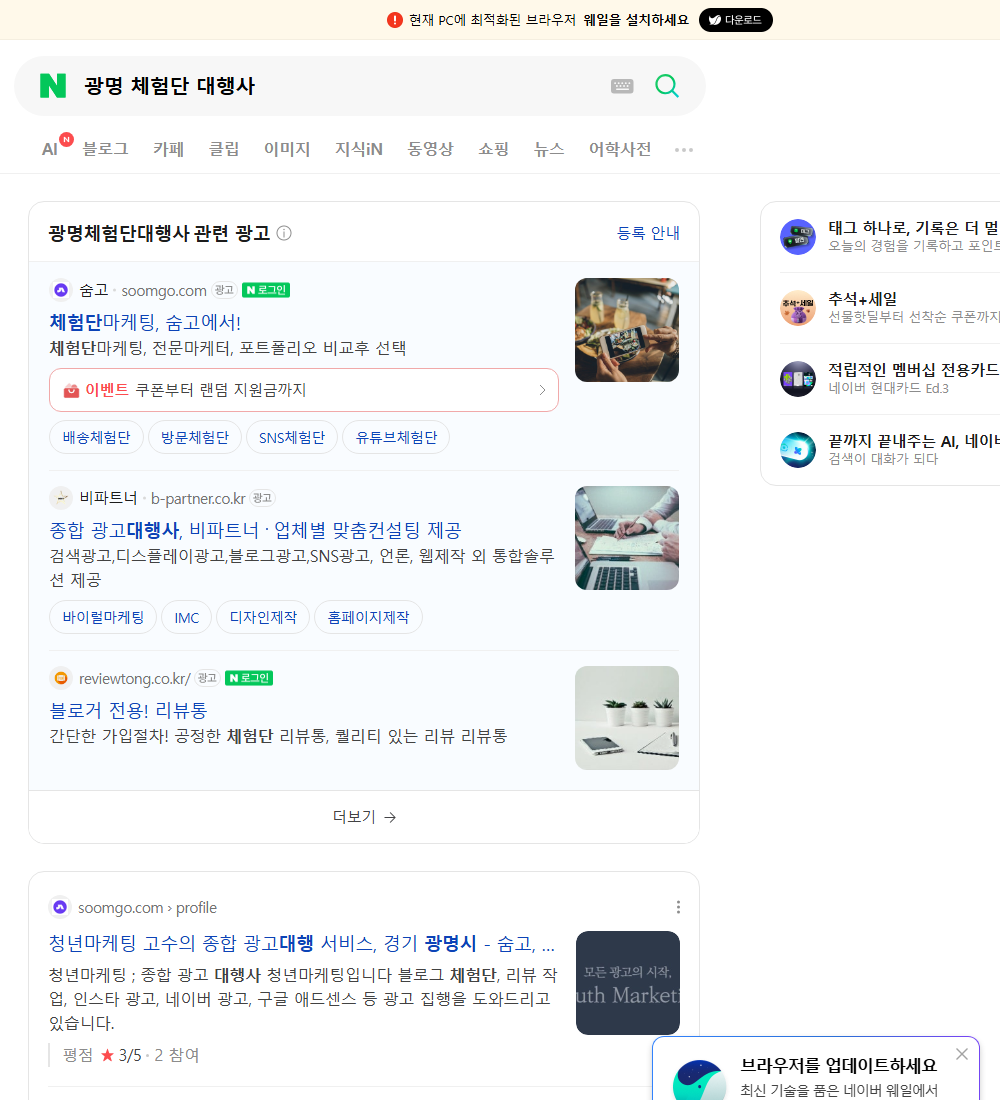The image size is (1000, 1100).
Task: Select the 배송체험단 chip
Action: click(x=97, y=438)
